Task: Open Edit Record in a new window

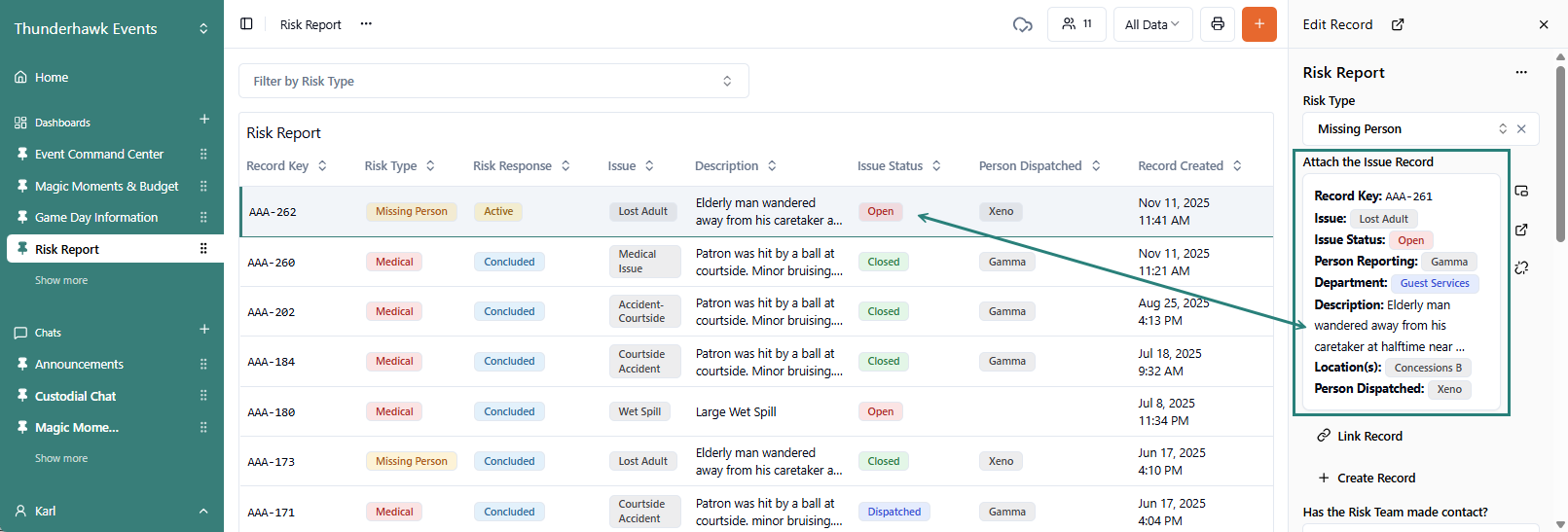Action: [x=1398, y=24]
